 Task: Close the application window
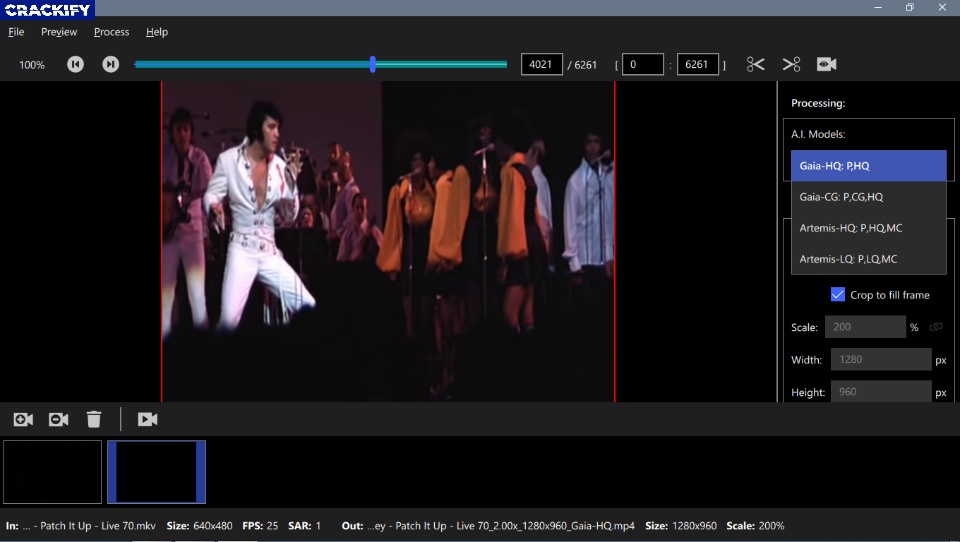(942, 7)
